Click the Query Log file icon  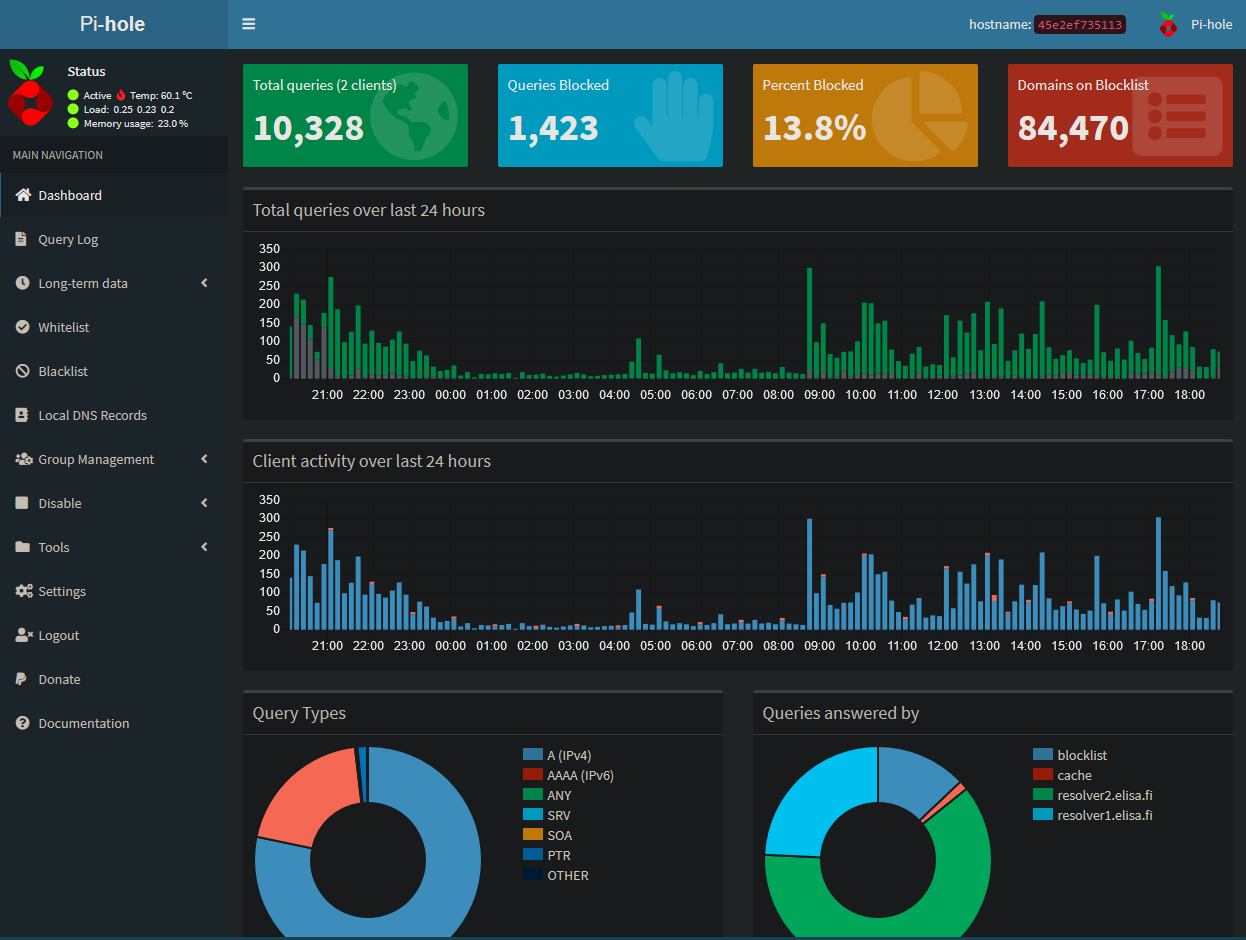[x=22, y=239]
